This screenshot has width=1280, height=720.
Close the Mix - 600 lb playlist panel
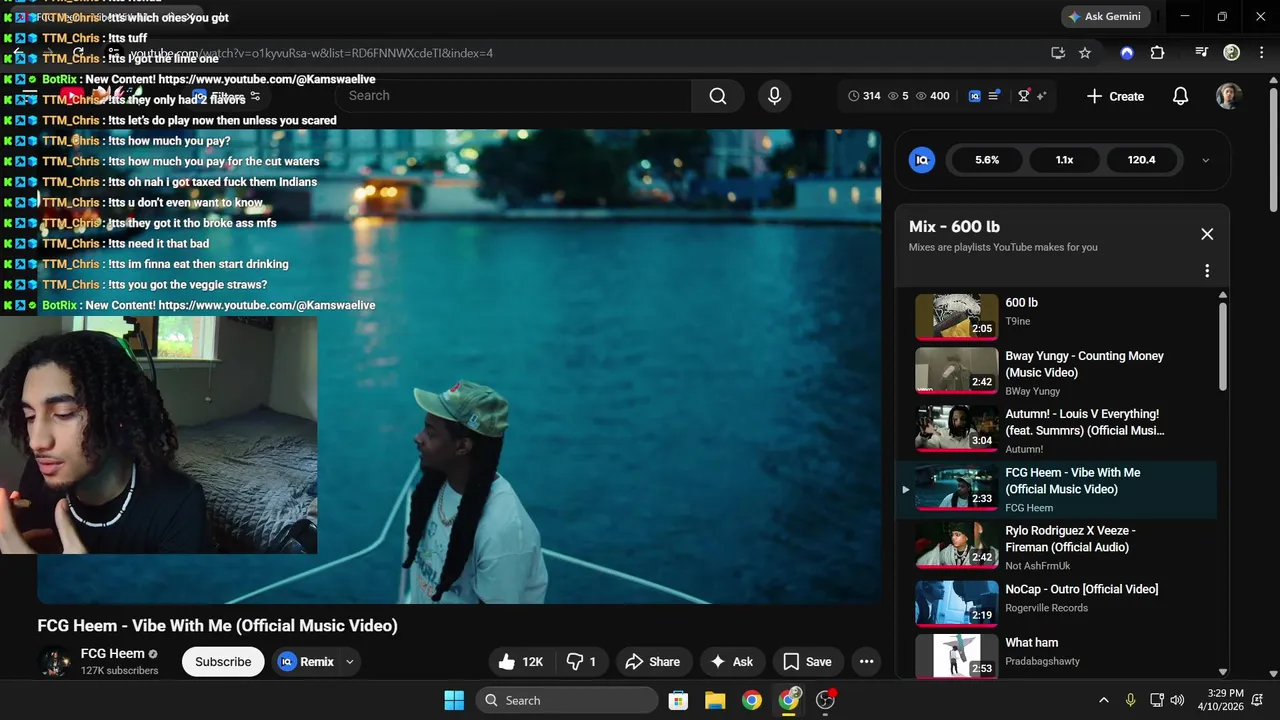1207,234
